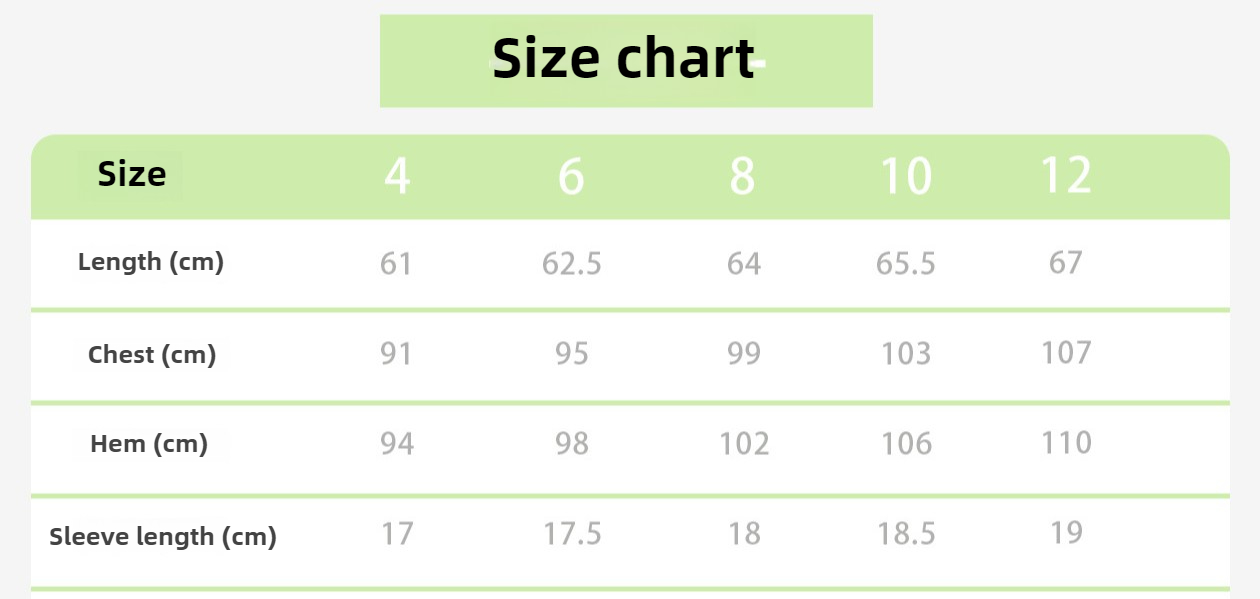Viewport: 1260px width, 599px height.
Task: Select hem value 102
Action: tap(745, 443)
